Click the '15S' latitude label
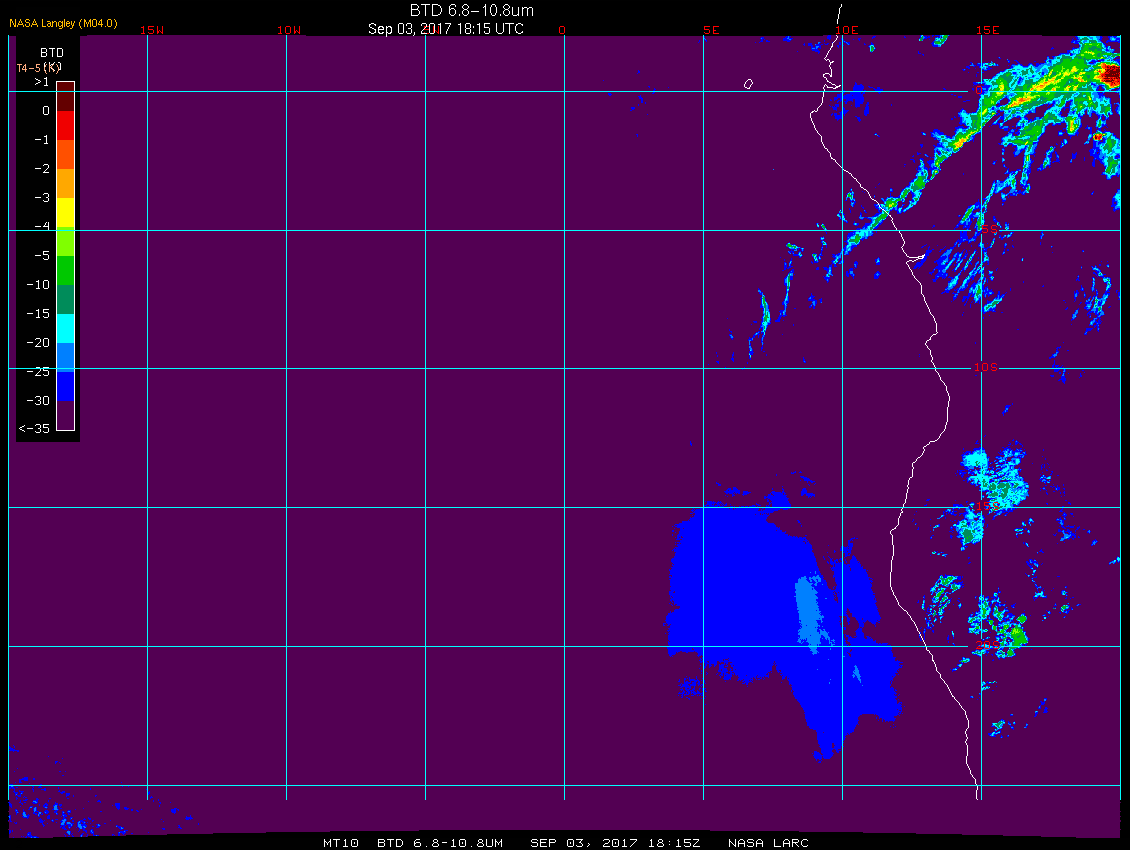 (x=987, y=506)
